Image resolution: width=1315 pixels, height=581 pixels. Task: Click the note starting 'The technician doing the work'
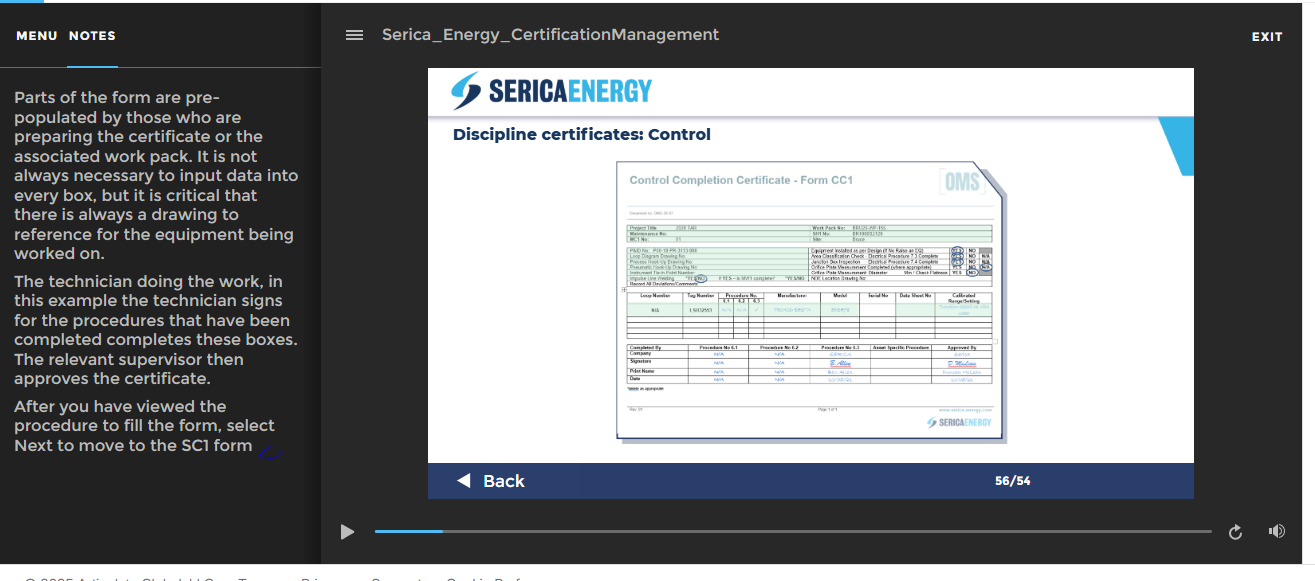pyautogui.click(x=156, y=330)
